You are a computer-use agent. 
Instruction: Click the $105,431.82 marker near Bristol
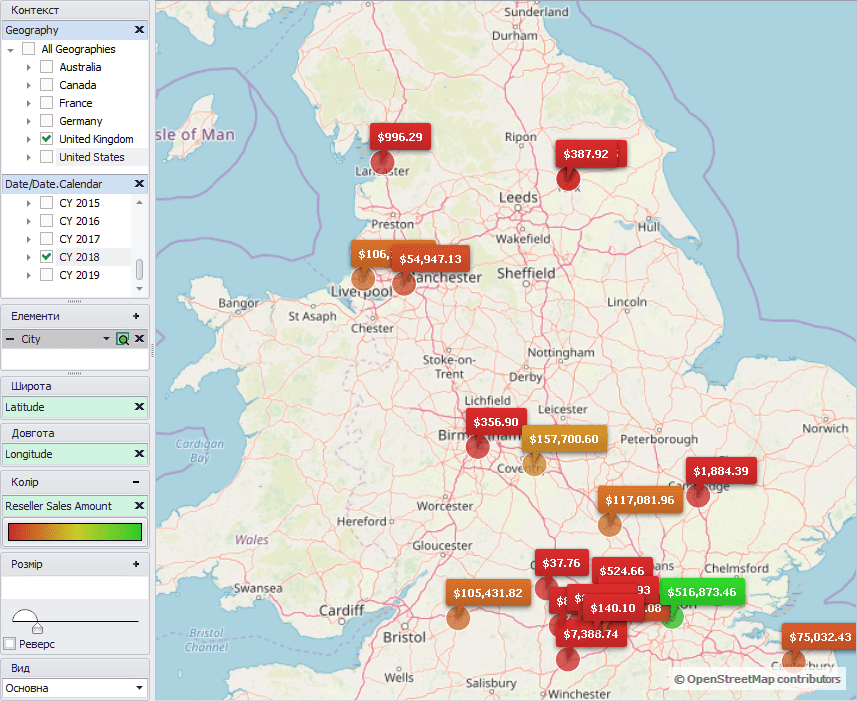click(488, 593)
